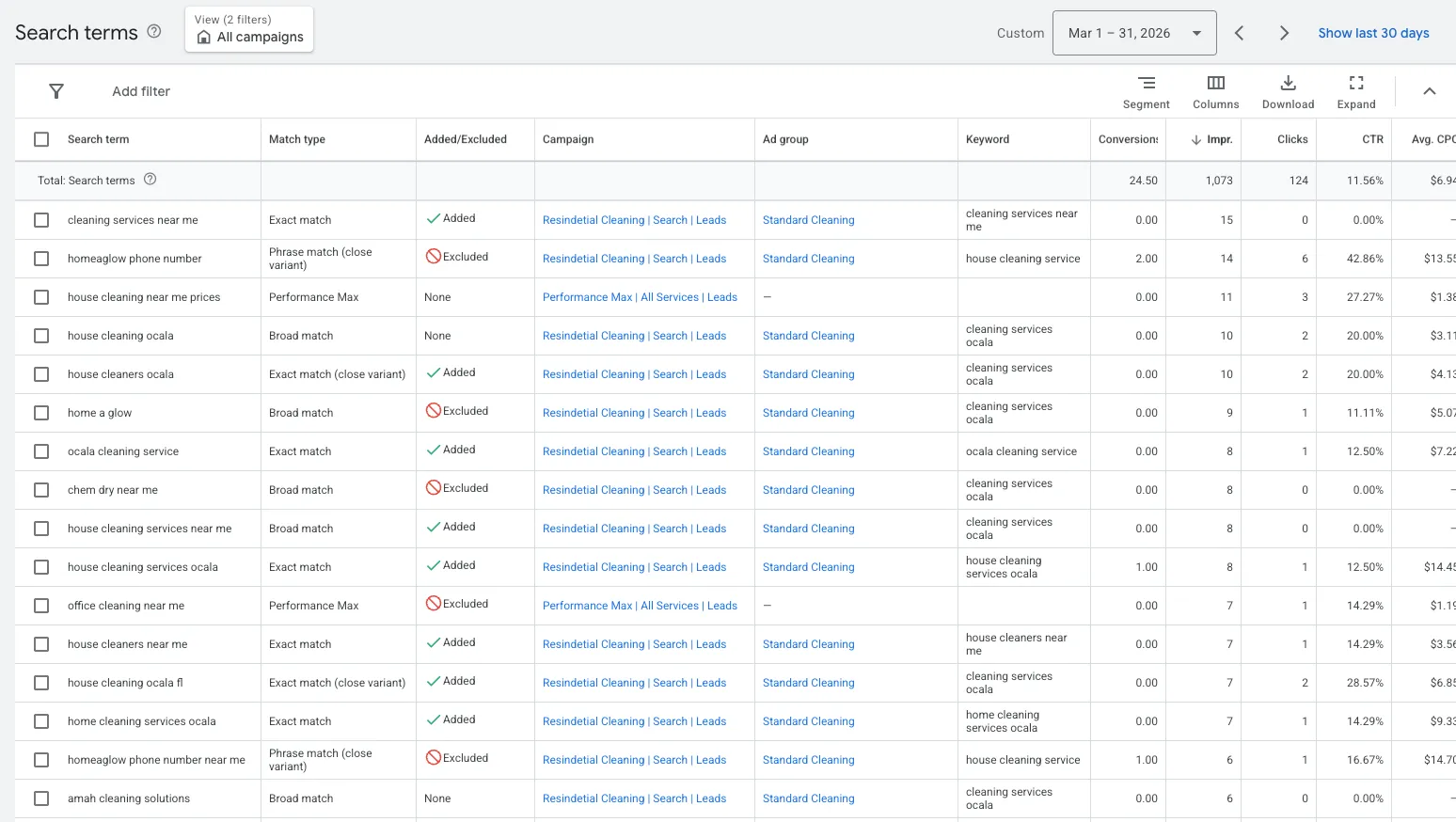Sort by Campaign column header

point(568,139)
